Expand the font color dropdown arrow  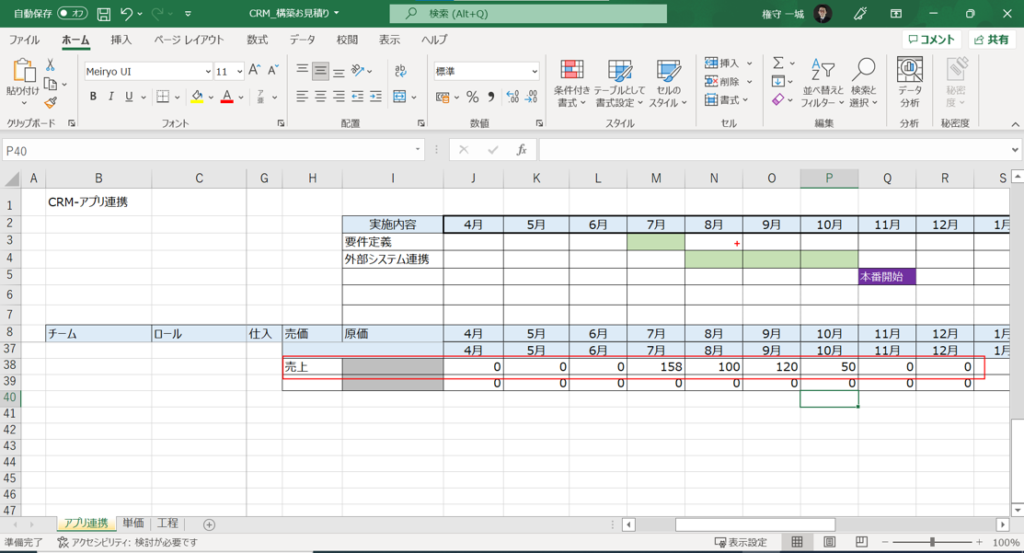pyautogui.click(x=241, y=97)
